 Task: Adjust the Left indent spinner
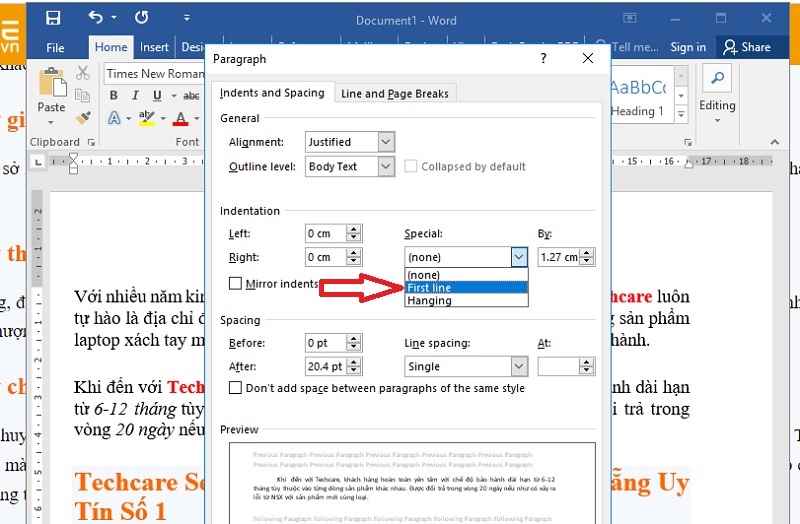[x=354, y=234]
